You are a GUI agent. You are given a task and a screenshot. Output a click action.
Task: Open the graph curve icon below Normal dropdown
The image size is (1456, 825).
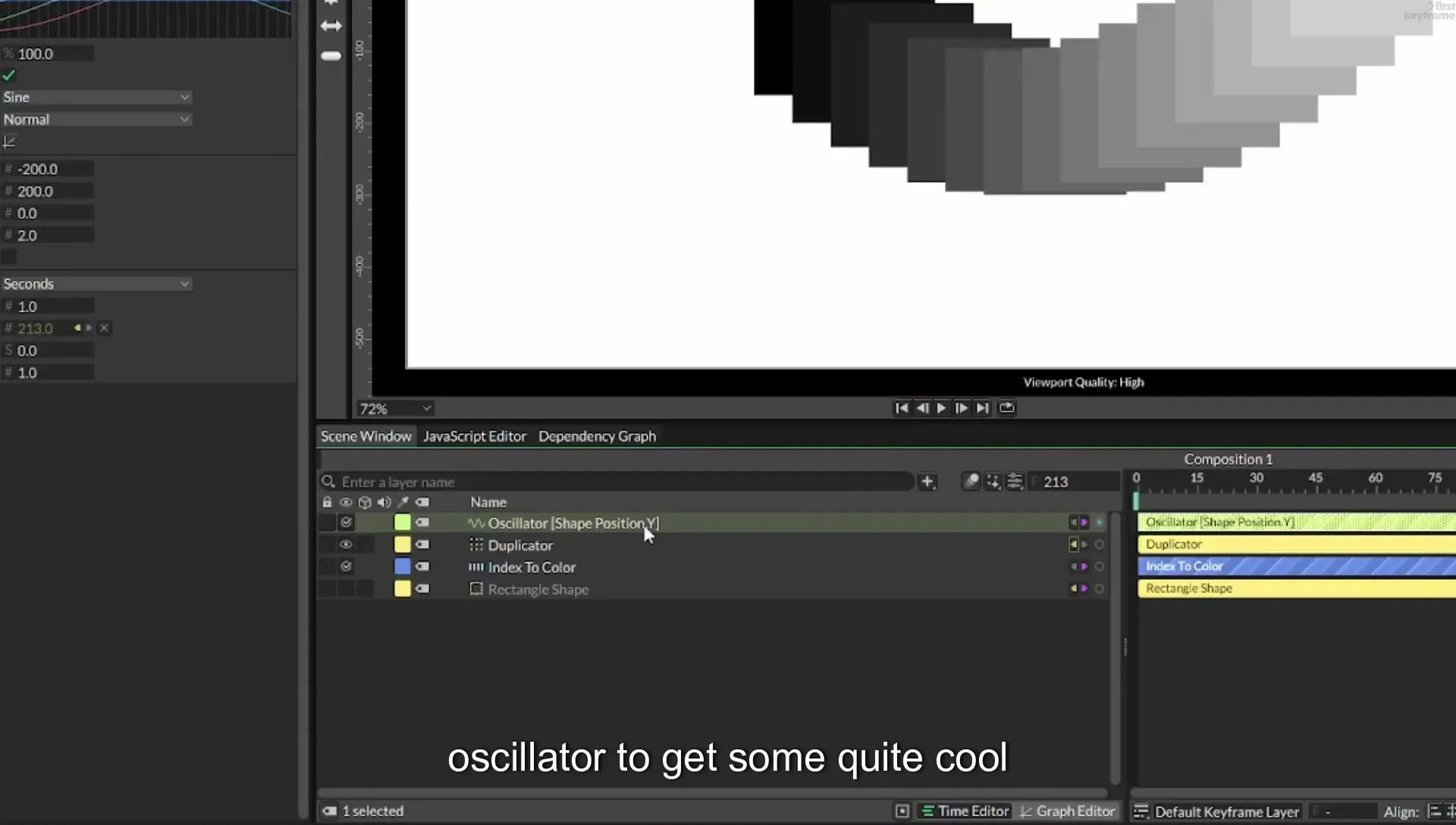(x=9, y=141)
